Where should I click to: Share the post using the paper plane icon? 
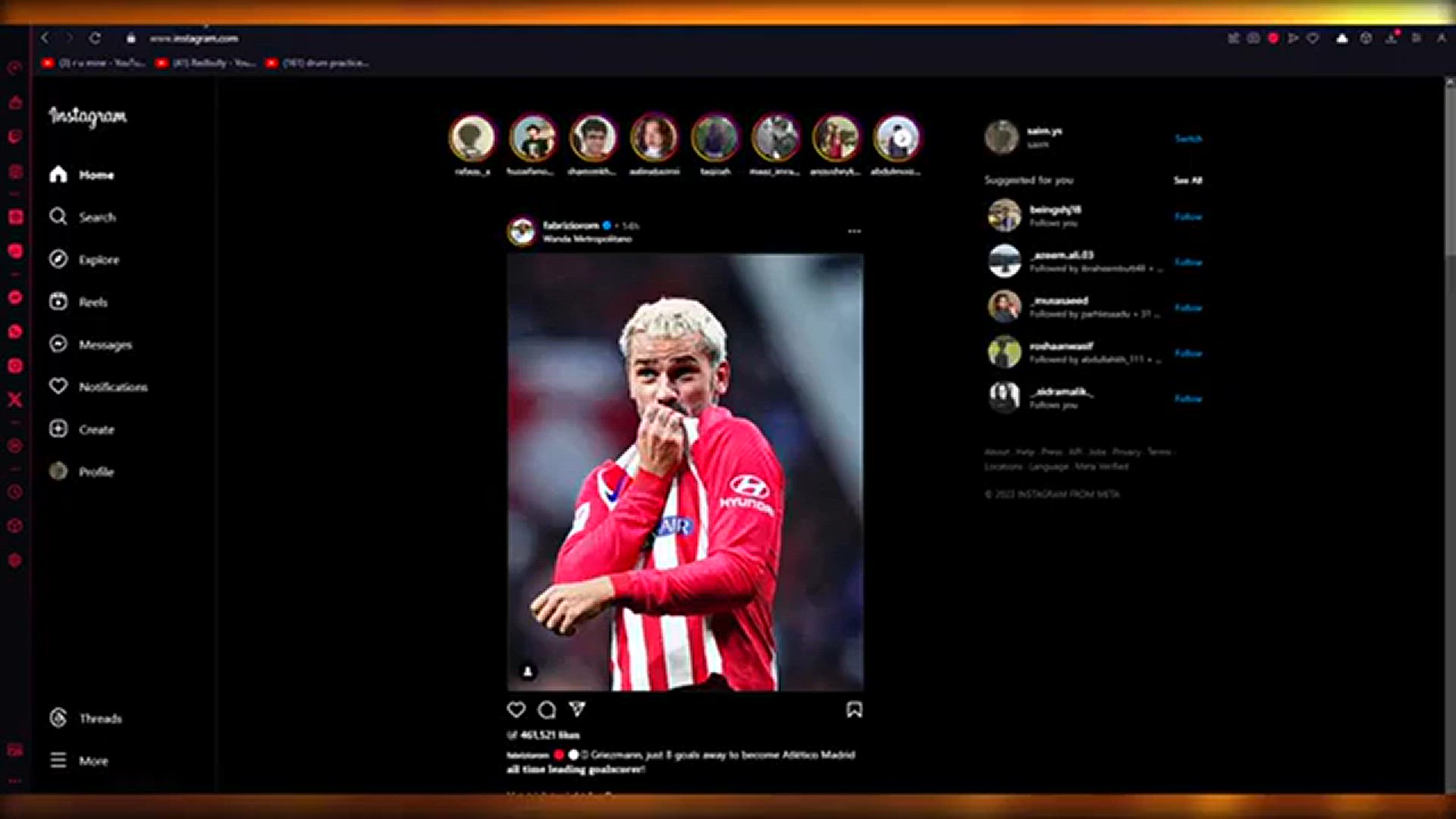click(577, 710)
